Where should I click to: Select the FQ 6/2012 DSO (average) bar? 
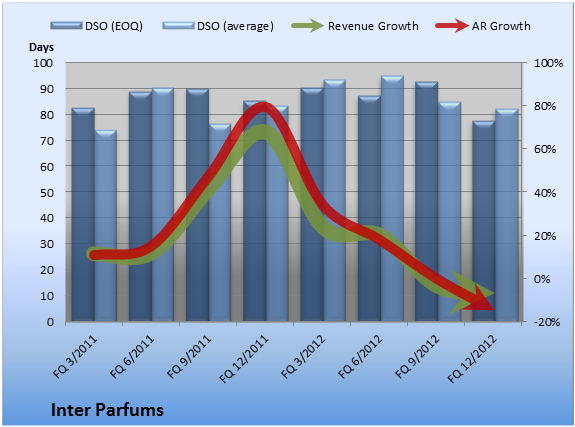(392, 198)
